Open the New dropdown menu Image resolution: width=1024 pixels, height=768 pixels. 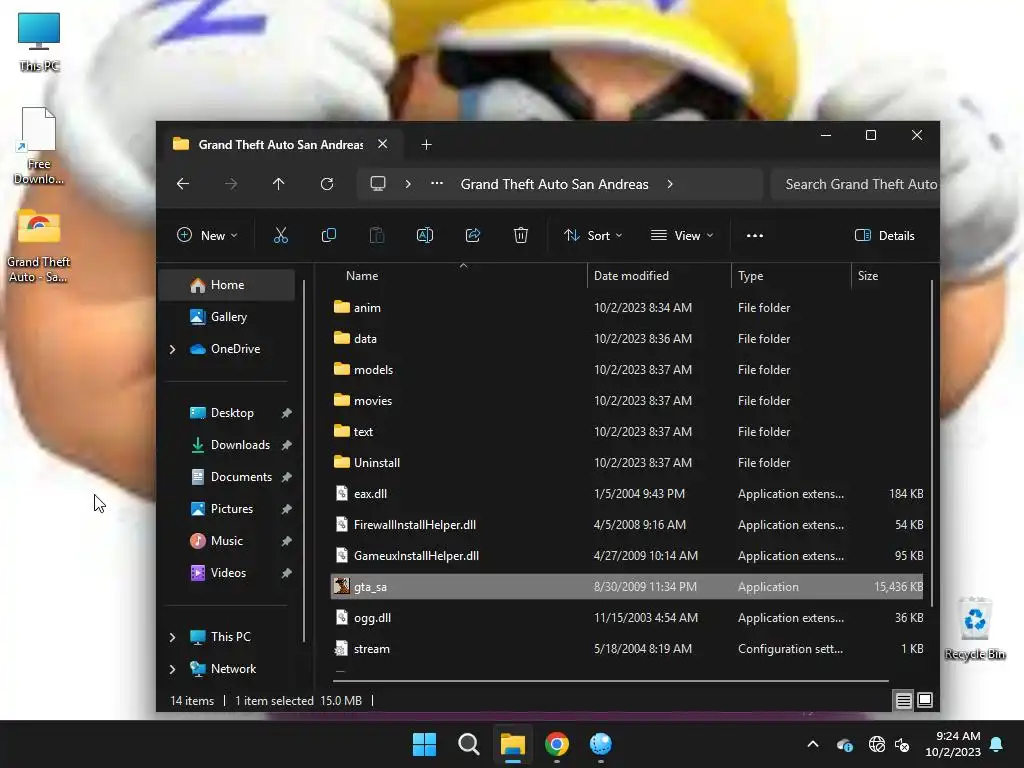[208, 236]
